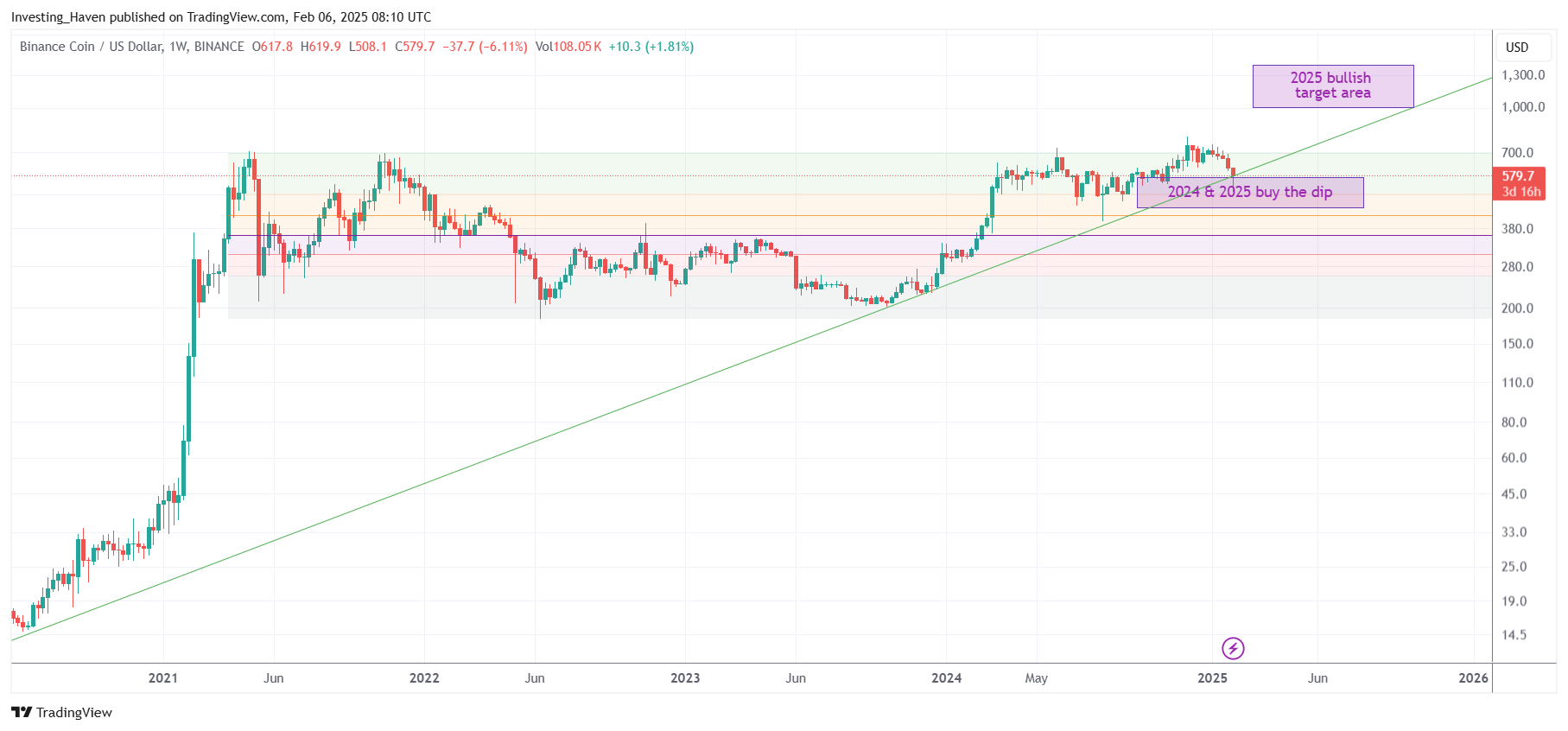Click the volume change +10.3 (+1.81%)
The height and width of the screenshot is (731, 1568).
pos(651,47)
